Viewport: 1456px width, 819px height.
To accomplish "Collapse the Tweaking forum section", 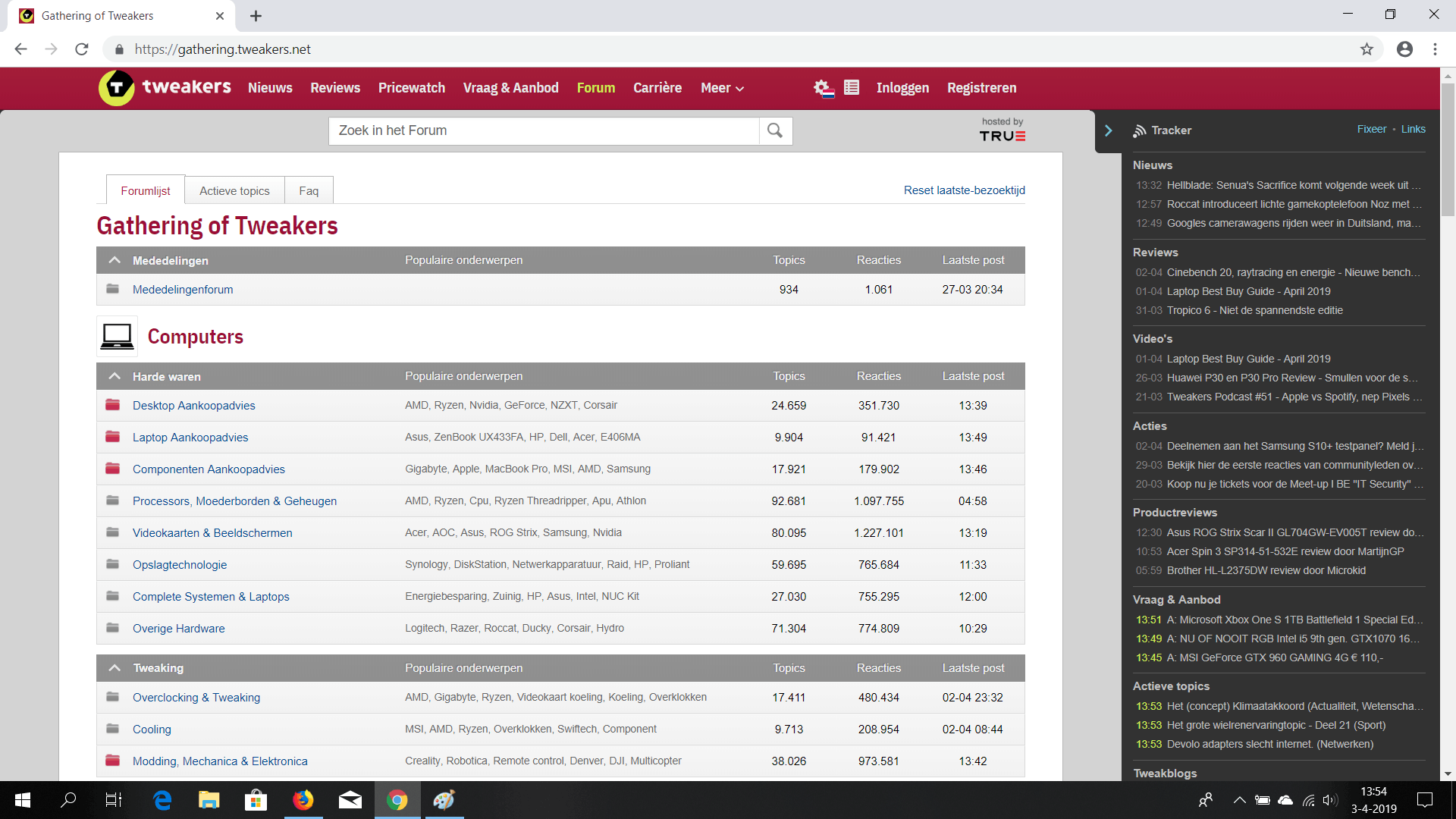I will coord(115,668).
